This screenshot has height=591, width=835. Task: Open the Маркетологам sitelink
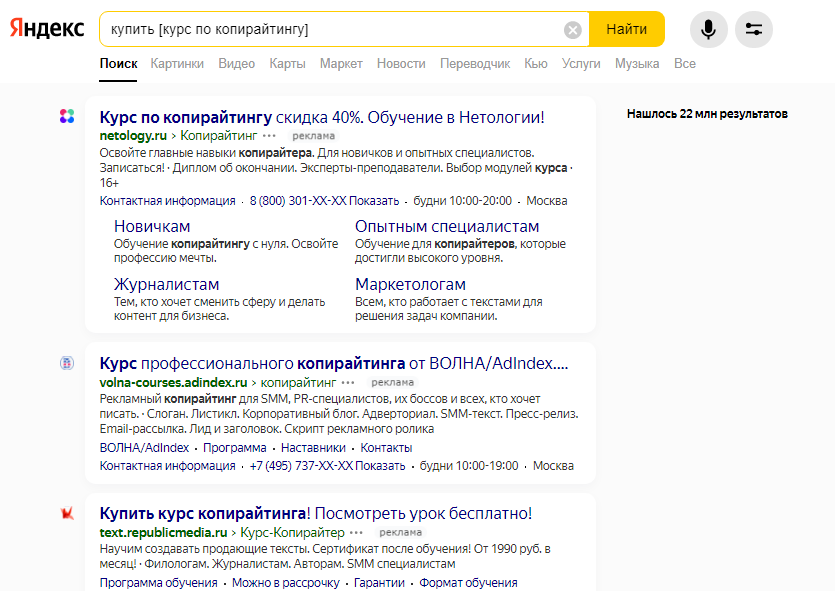tap(411, 284)
